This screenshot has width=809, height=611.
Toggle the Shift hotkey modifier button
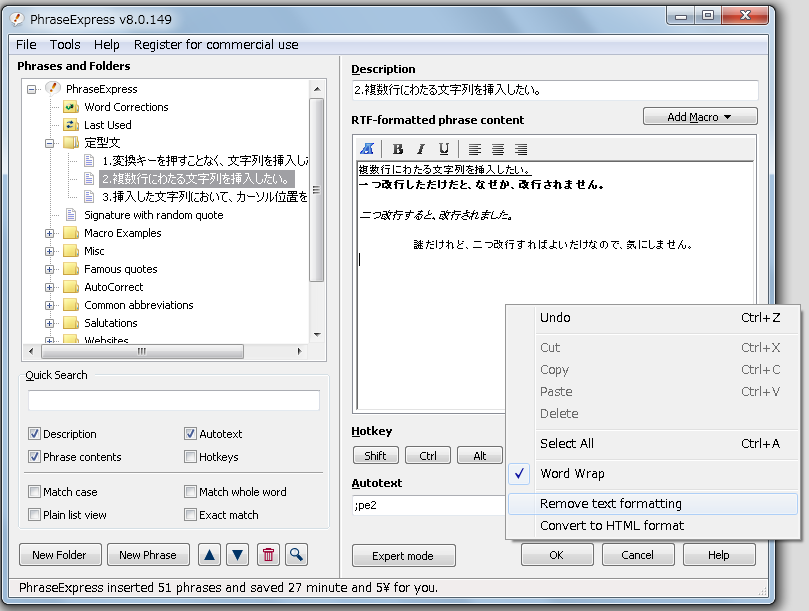[376, 456]
